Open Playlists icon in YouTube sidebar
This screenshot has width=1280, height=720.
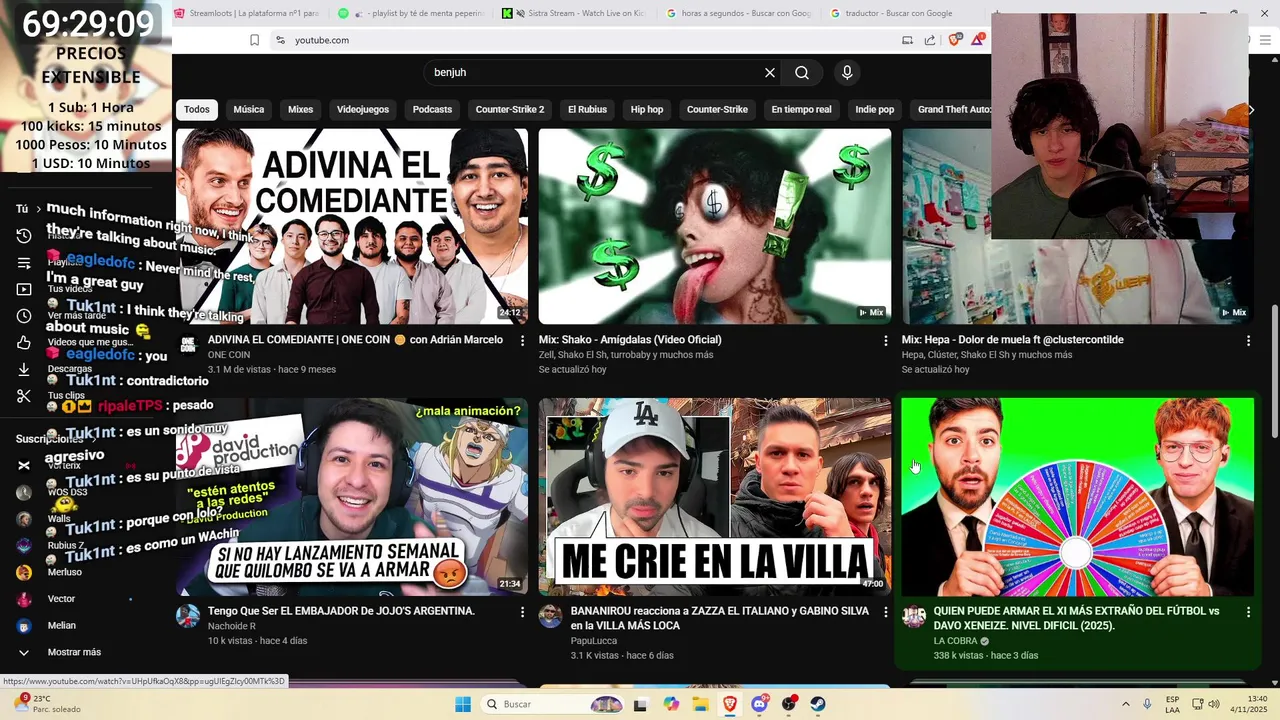click(24, 263)
